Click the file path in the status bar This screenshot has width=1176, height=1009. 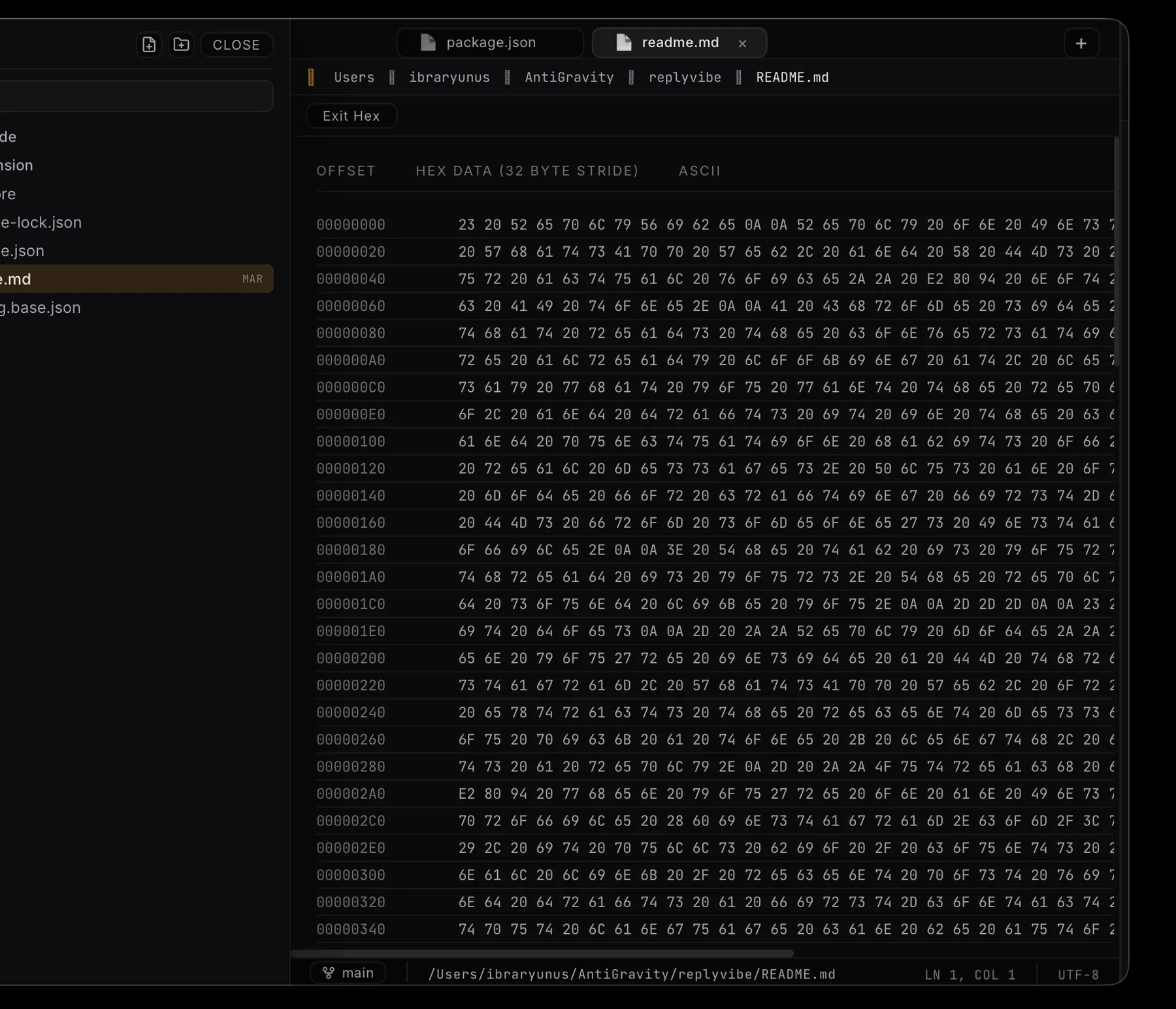point(632,974)
